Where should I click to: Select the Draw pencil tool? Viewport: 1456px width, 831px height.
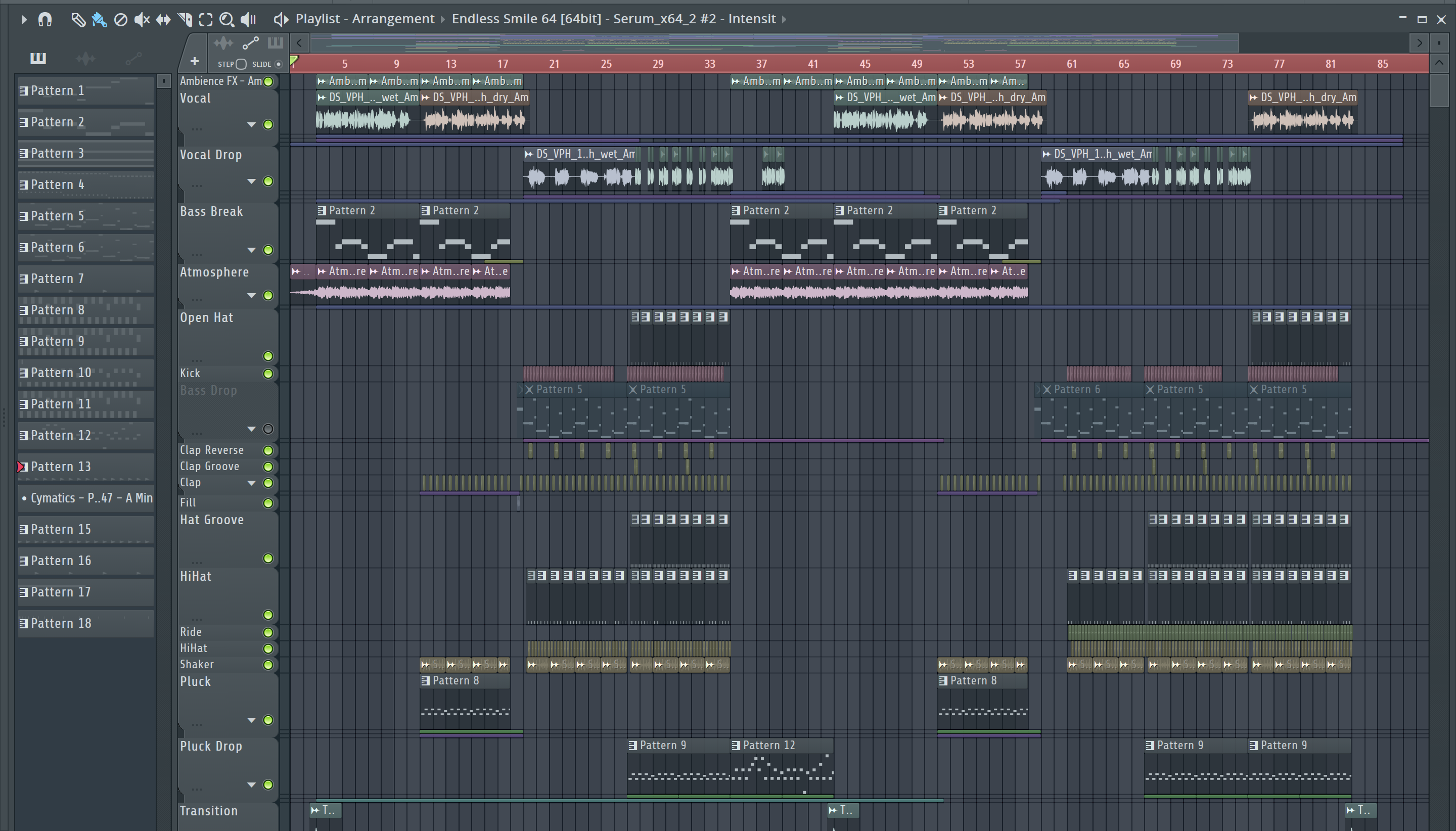point(78,19)
